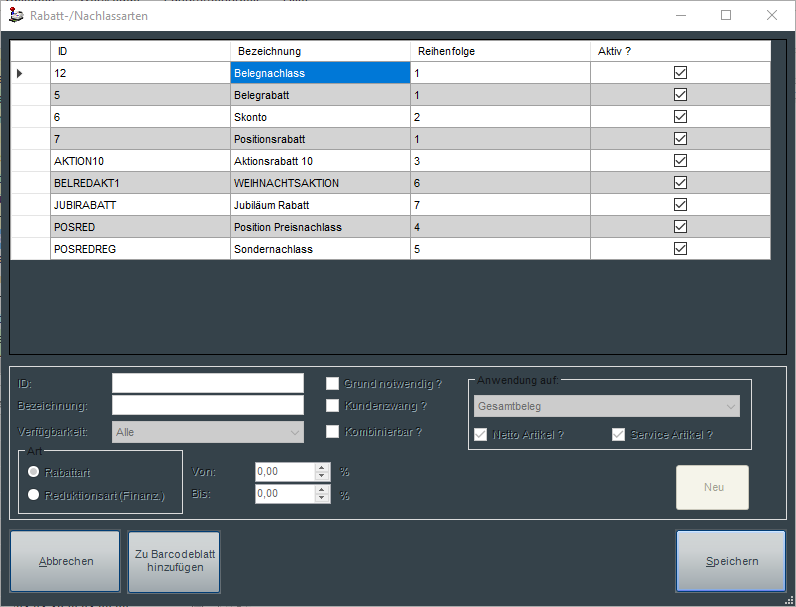Click the row selector arrow beside ID 12
The width and height of the screenshot is (796, 607).
point(20,73)
